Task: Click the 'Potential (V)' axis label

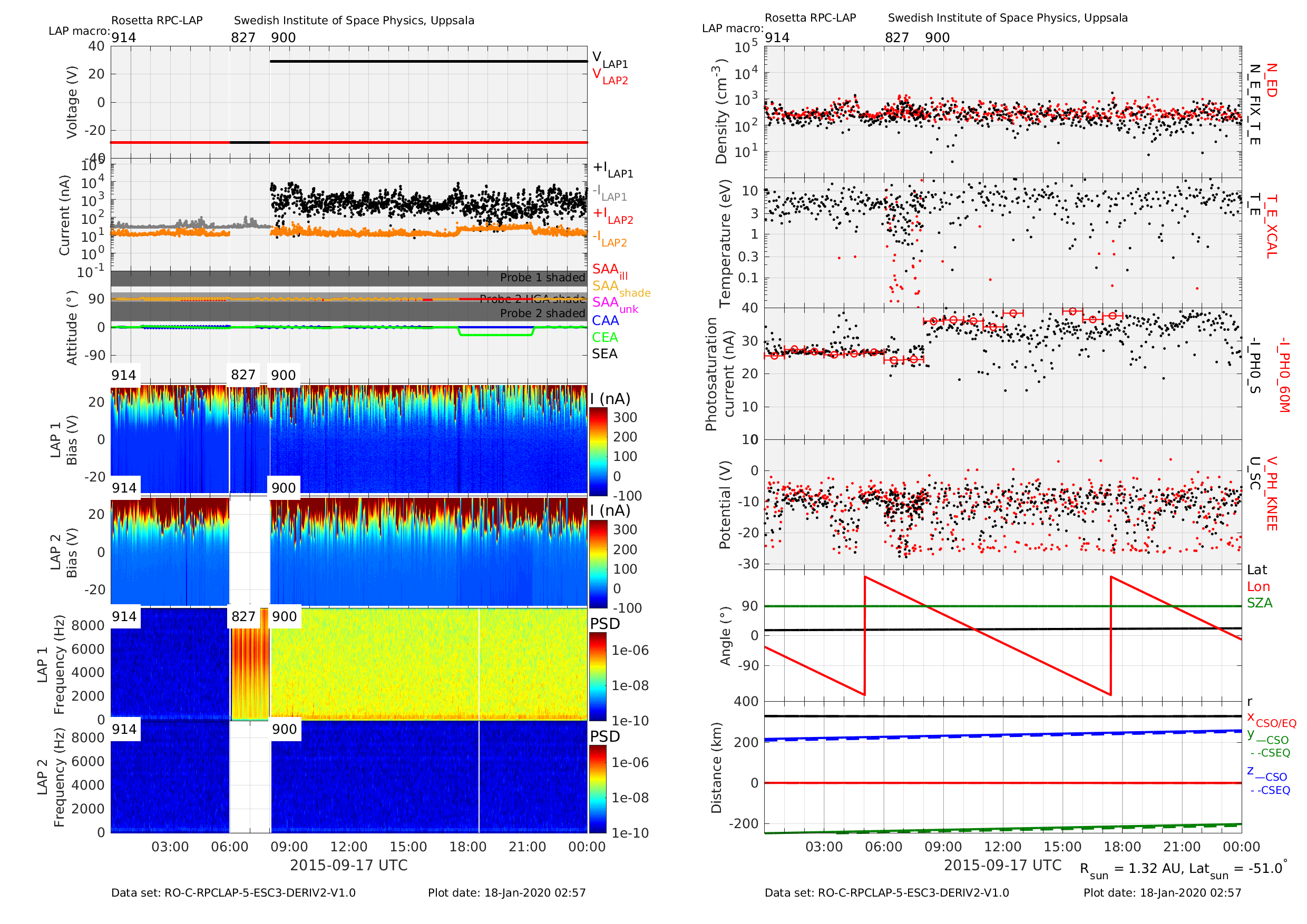Action: [724, 505]
